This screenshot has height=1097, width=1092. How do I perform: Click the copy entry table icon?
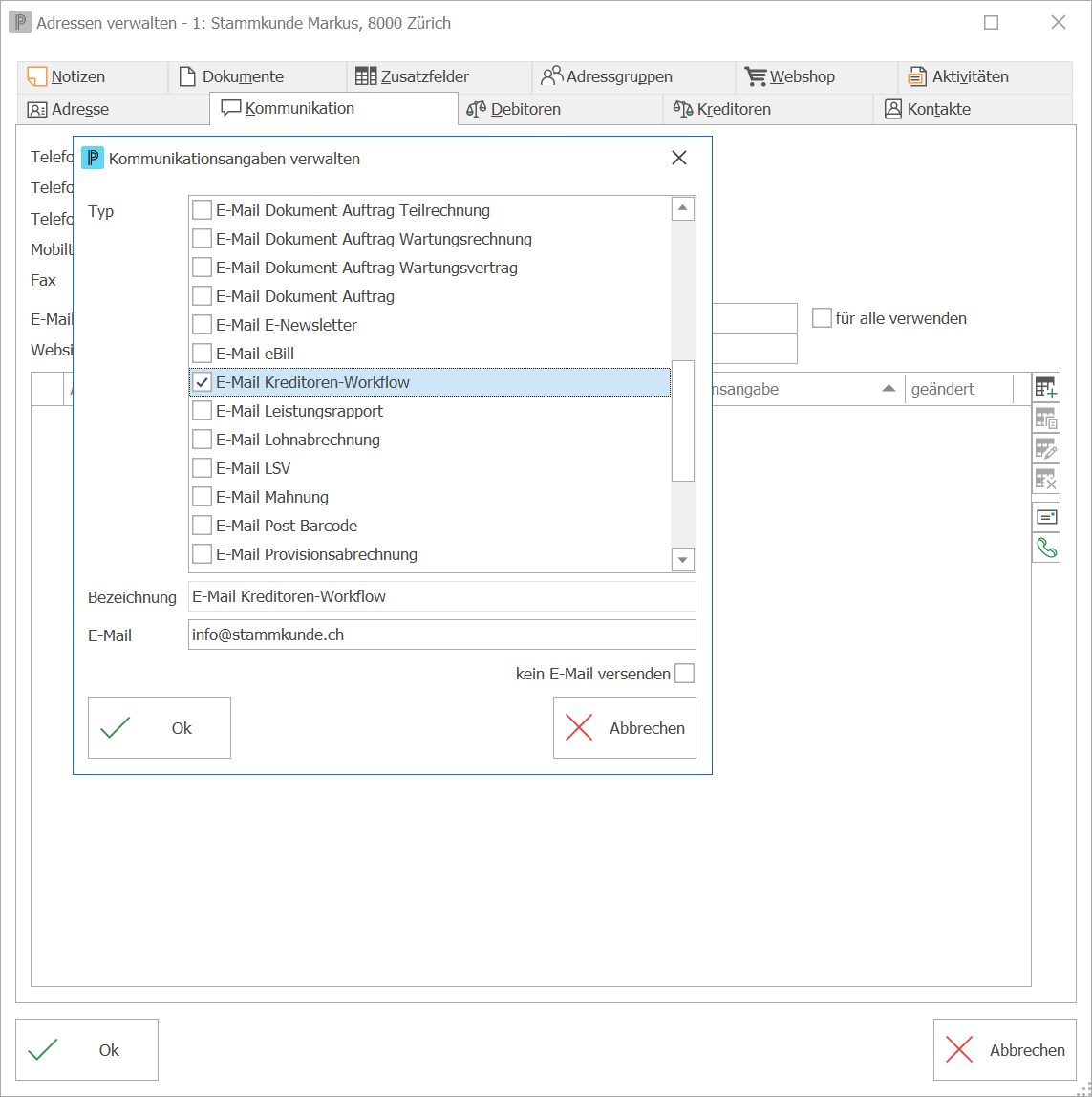[x=1046, y=419]
